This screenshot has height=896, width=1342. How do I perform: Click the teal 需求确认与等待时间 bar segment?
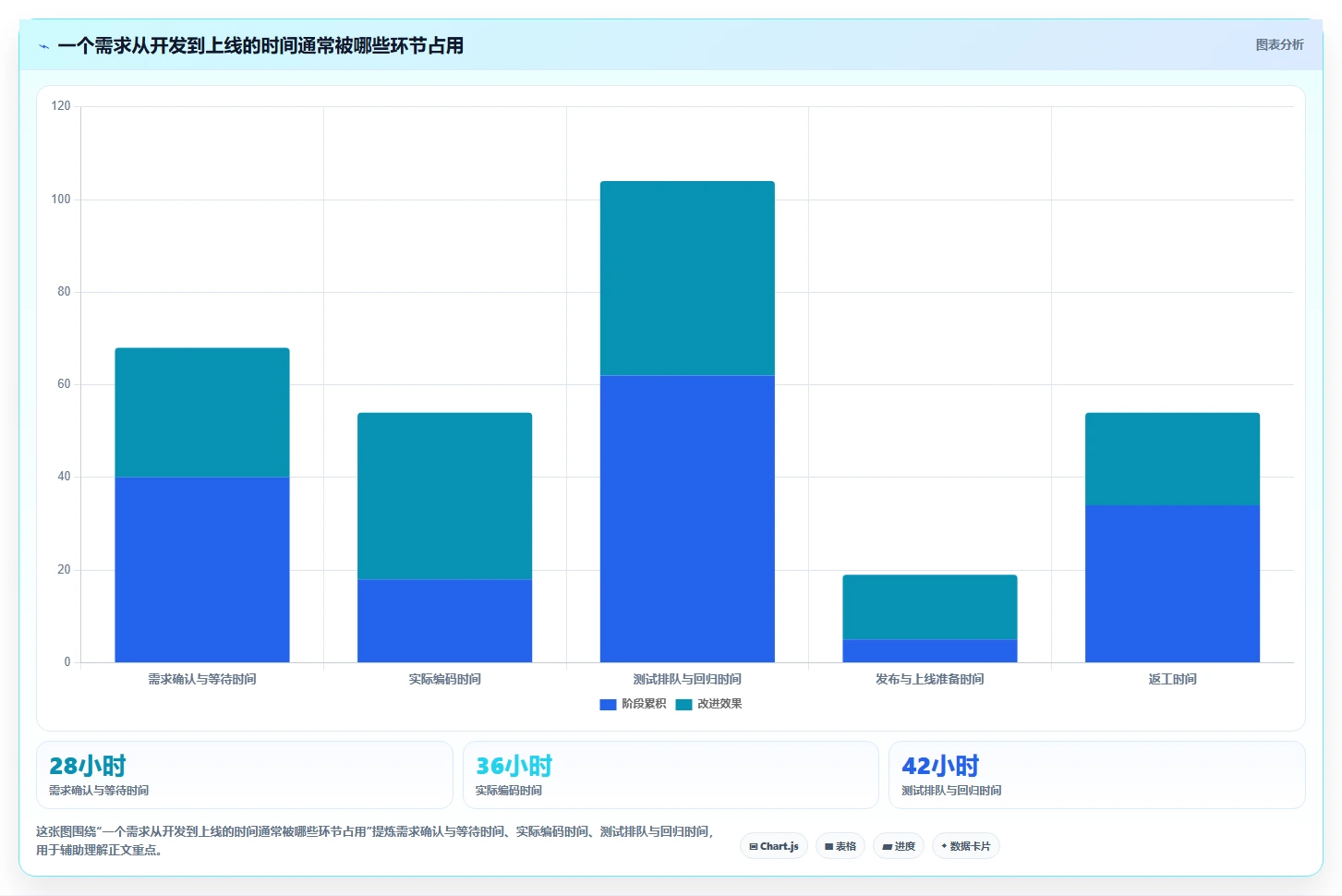click(x=202, y=413)
